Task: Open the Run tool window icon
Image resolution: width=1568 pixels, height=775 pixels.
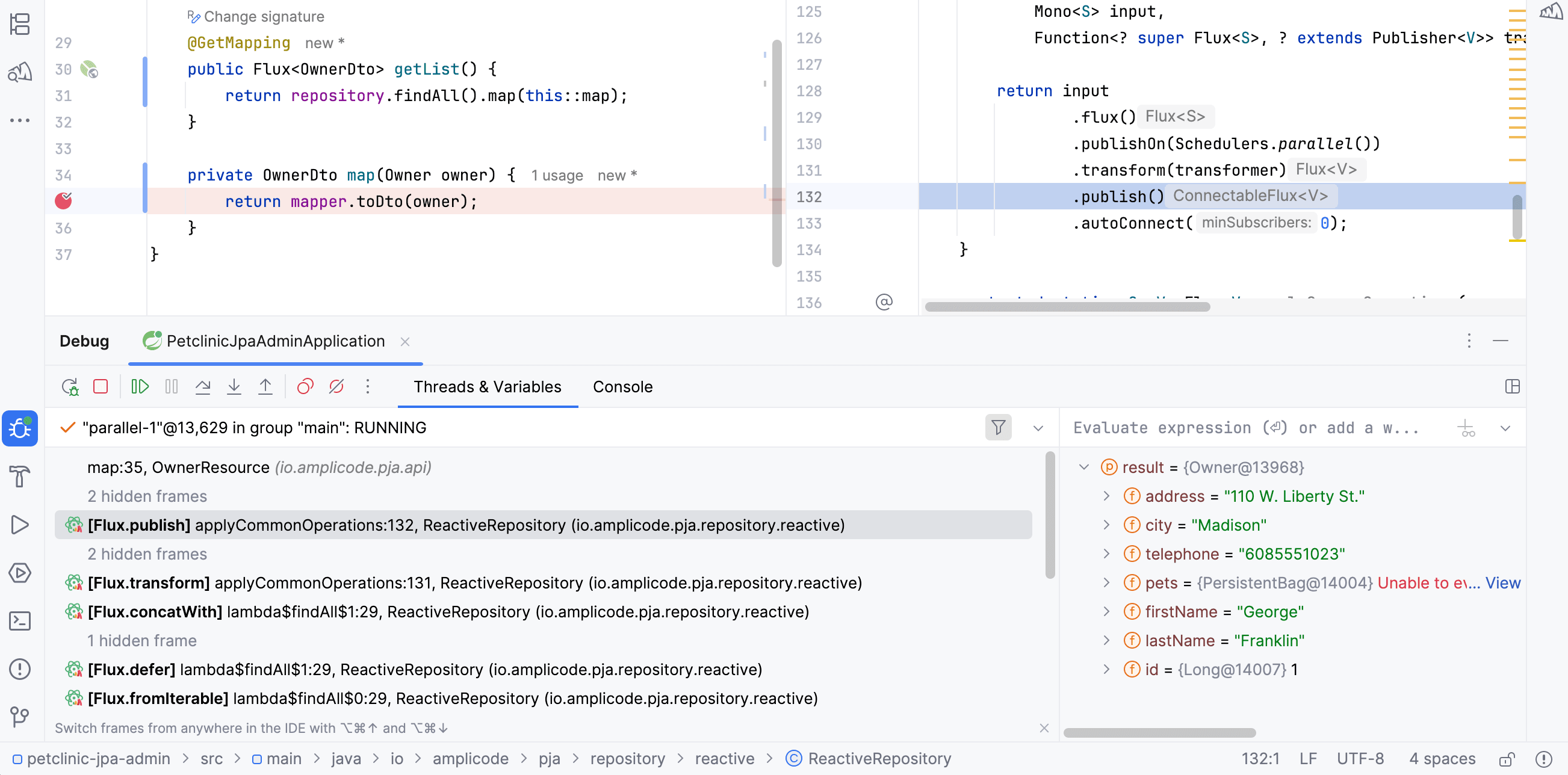Action: click(x=20, y=524)
